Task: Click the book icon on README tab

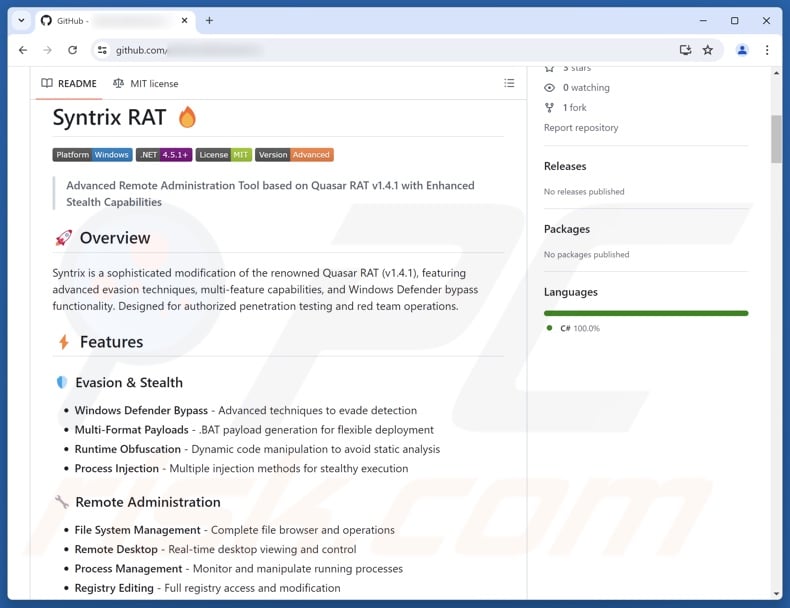Action: pos(47,83)
